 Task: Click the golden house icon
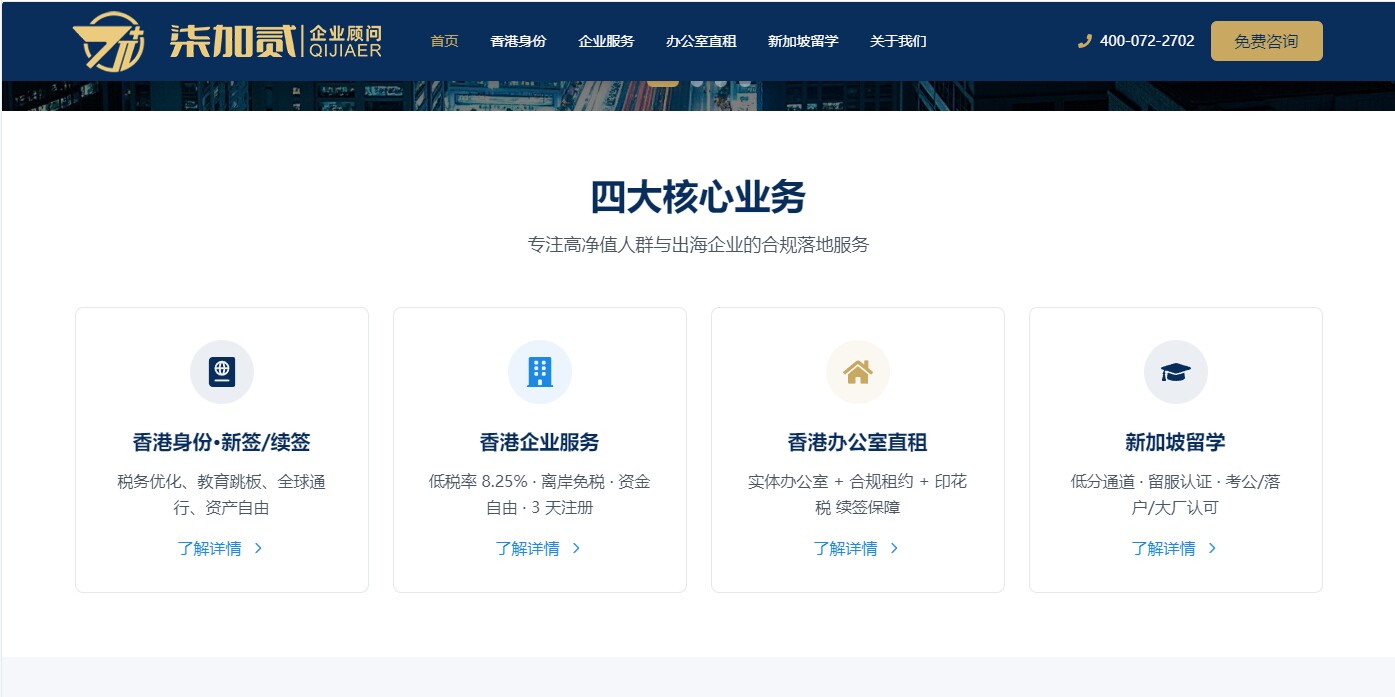point(858,372)
